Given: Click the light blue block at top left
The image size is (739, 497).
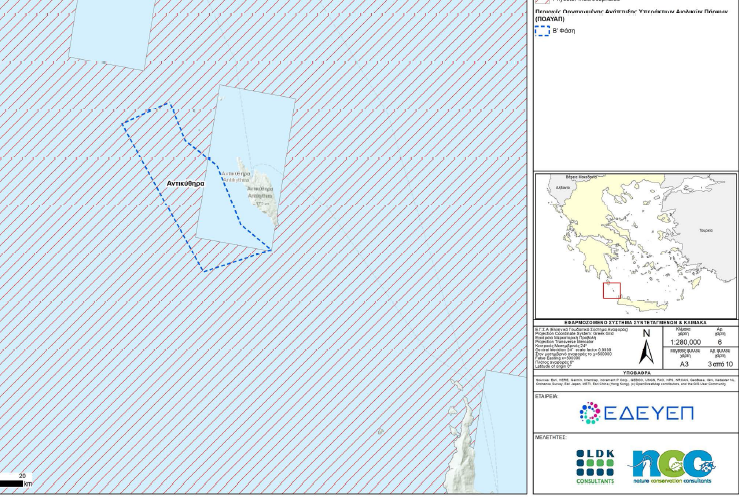Looking at the screenshot, I should (x=108, y=30).
